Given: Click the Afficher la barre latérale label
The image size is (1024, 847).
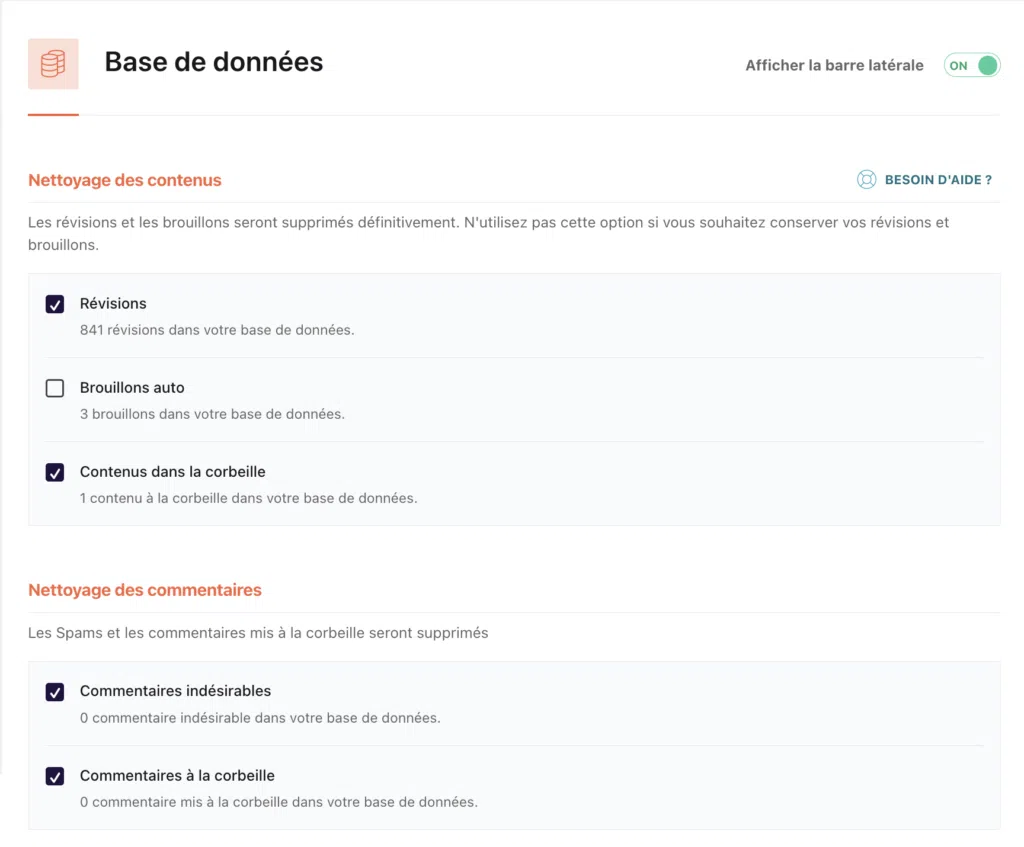Looking at the screenshot, I should coord(834,65).
